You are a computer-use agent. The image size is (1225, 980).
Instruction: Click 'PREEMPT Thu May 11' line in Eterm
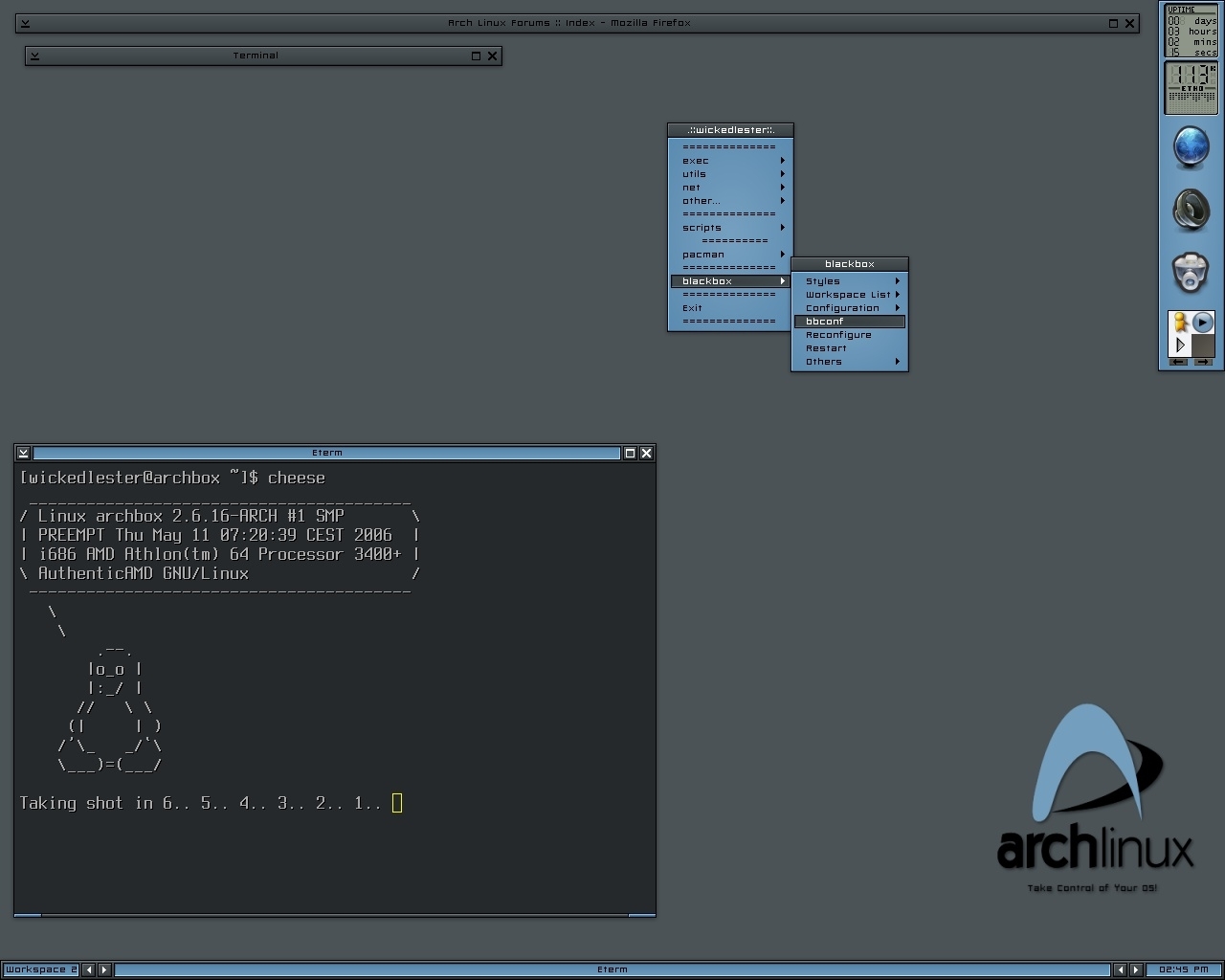pos(215,535)
